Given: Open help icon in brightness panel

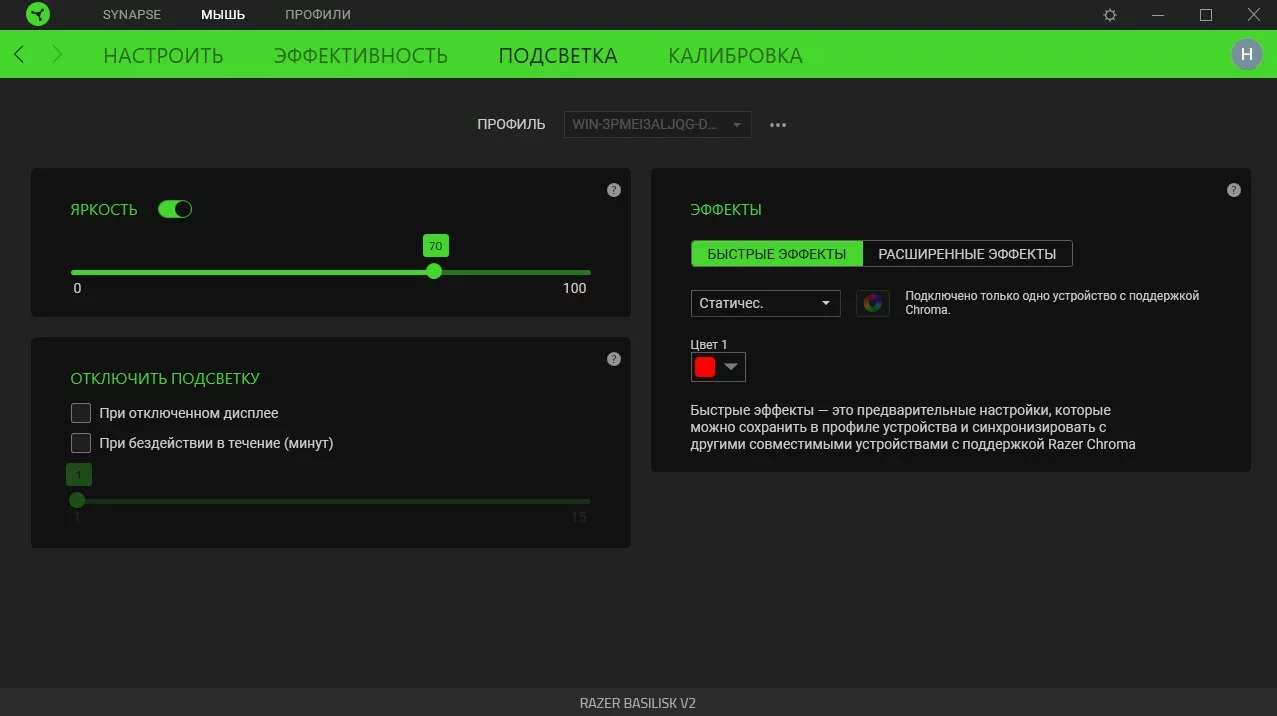Looking at the screenshot, I should pyautogui.click(x=614, y=190).
